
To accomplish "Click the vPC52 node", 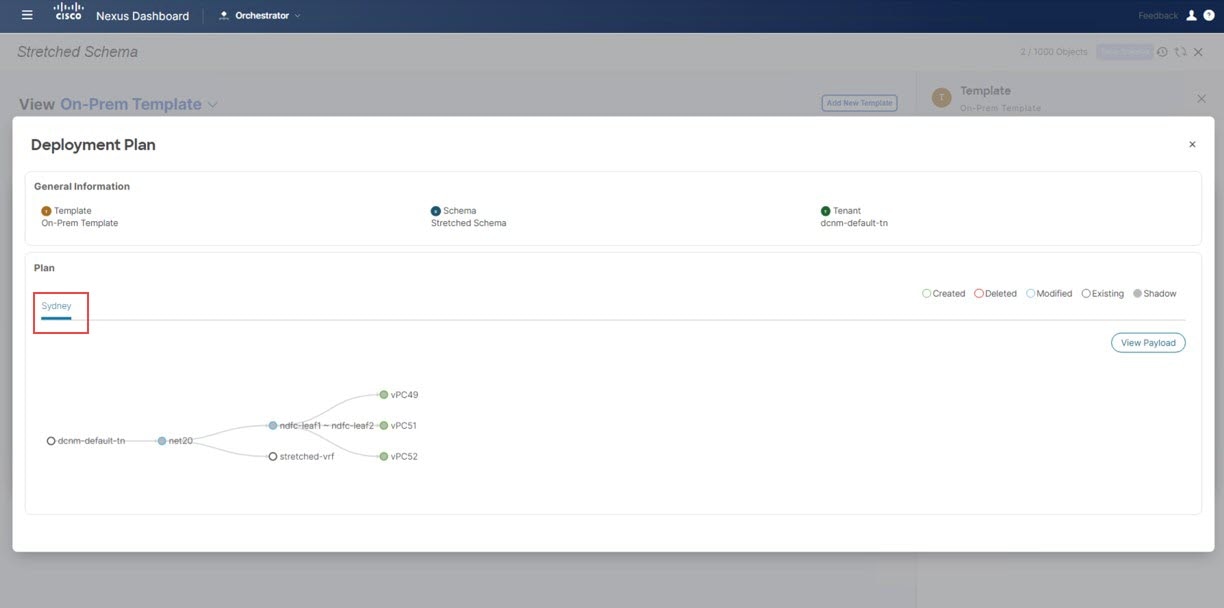I will (x=384, y=456).
